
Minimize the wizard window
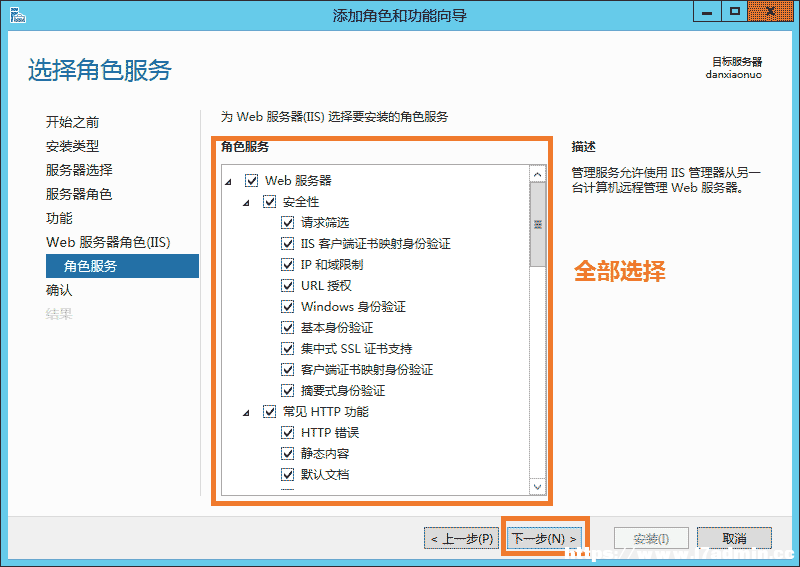707,12
